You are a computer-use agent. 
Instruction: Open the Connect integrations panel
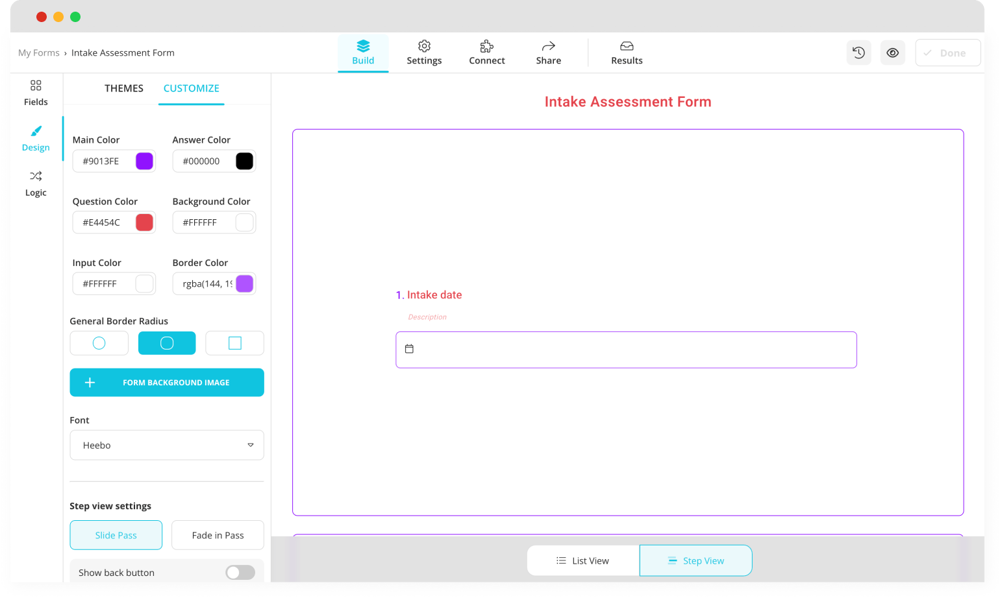point(486,52)
